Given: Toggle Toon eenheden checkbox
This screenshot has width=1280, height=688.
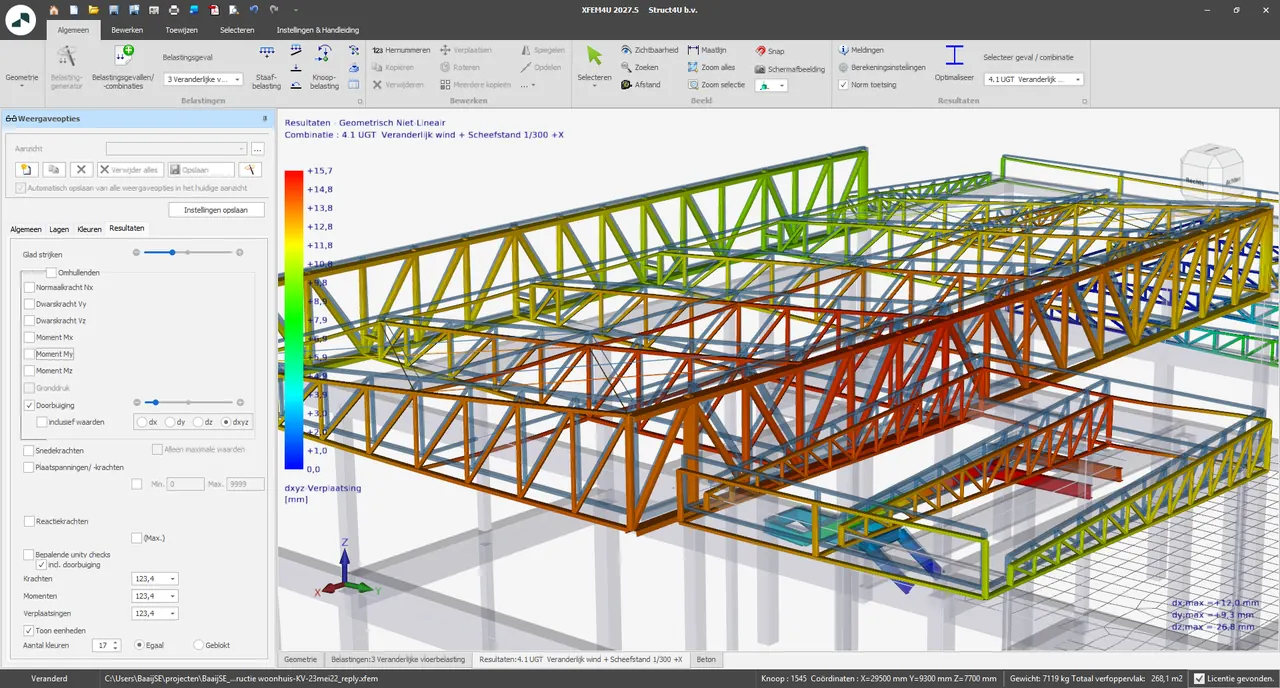Looking at the screenshot, I should point(28,630).
